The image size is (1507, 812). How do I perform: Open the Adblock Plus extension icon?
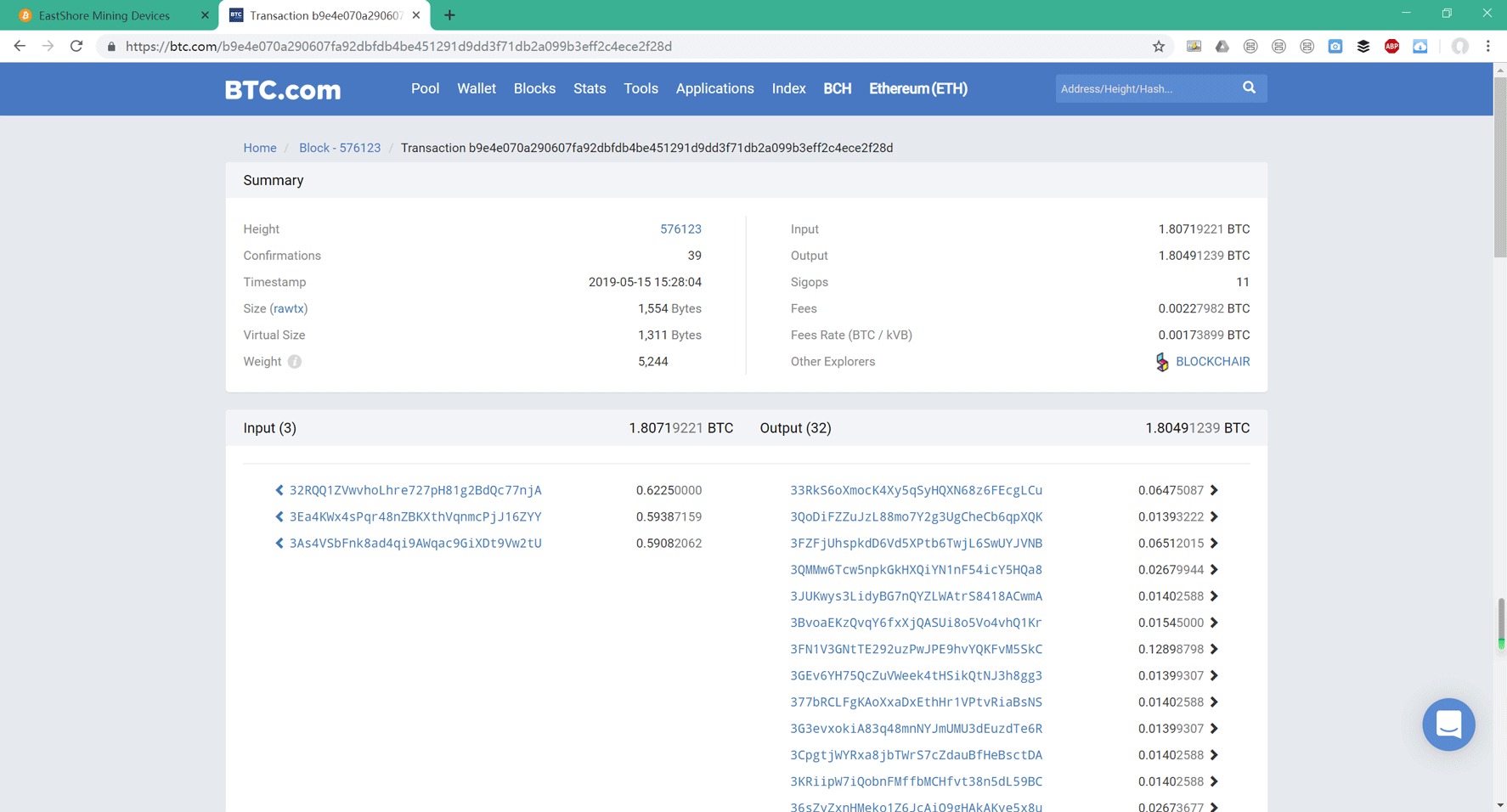pyautogui.click(x=1391, y=47)
